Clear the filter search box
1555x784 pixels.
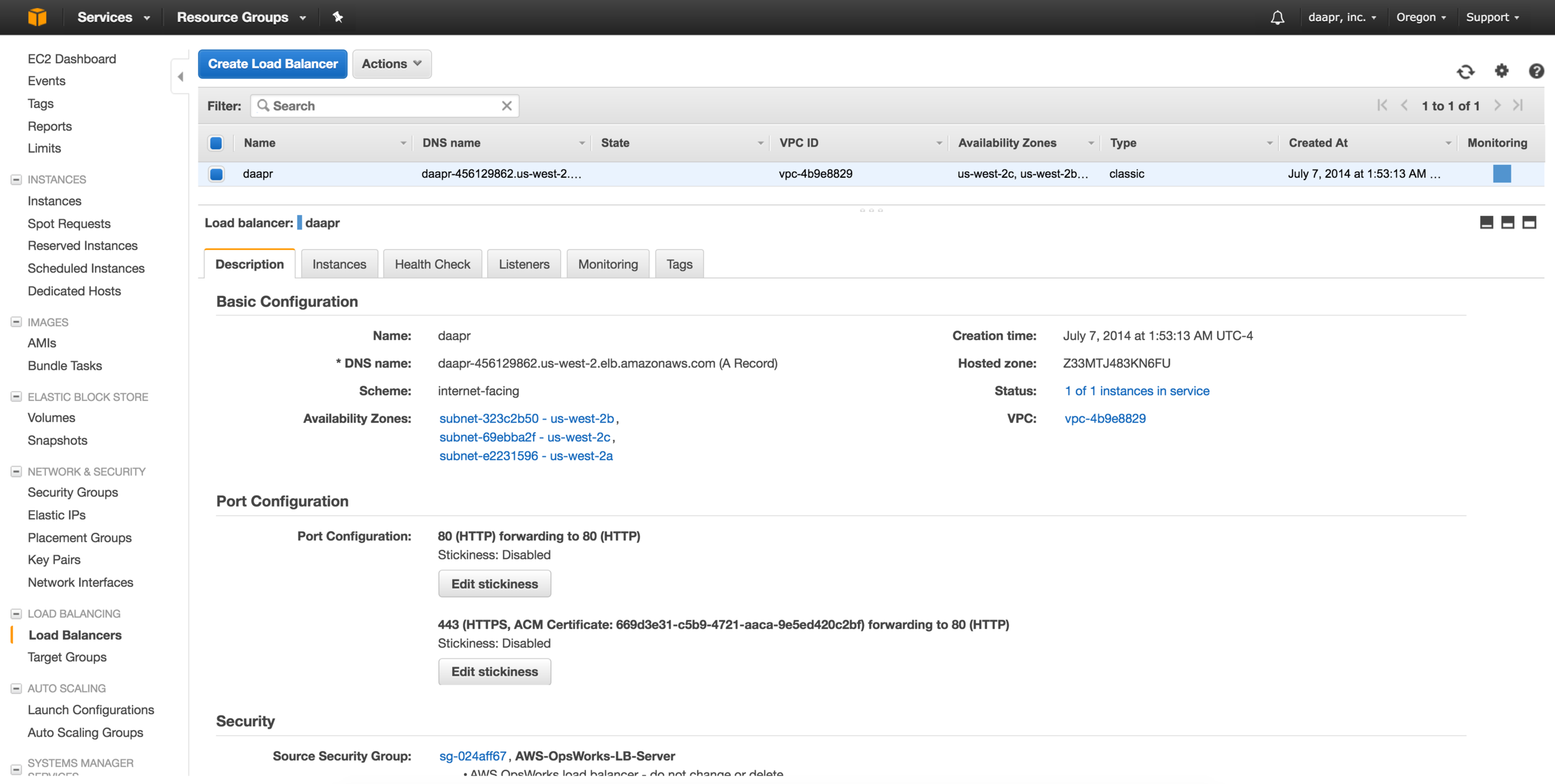pyautogui.click(x=507, y=106)
